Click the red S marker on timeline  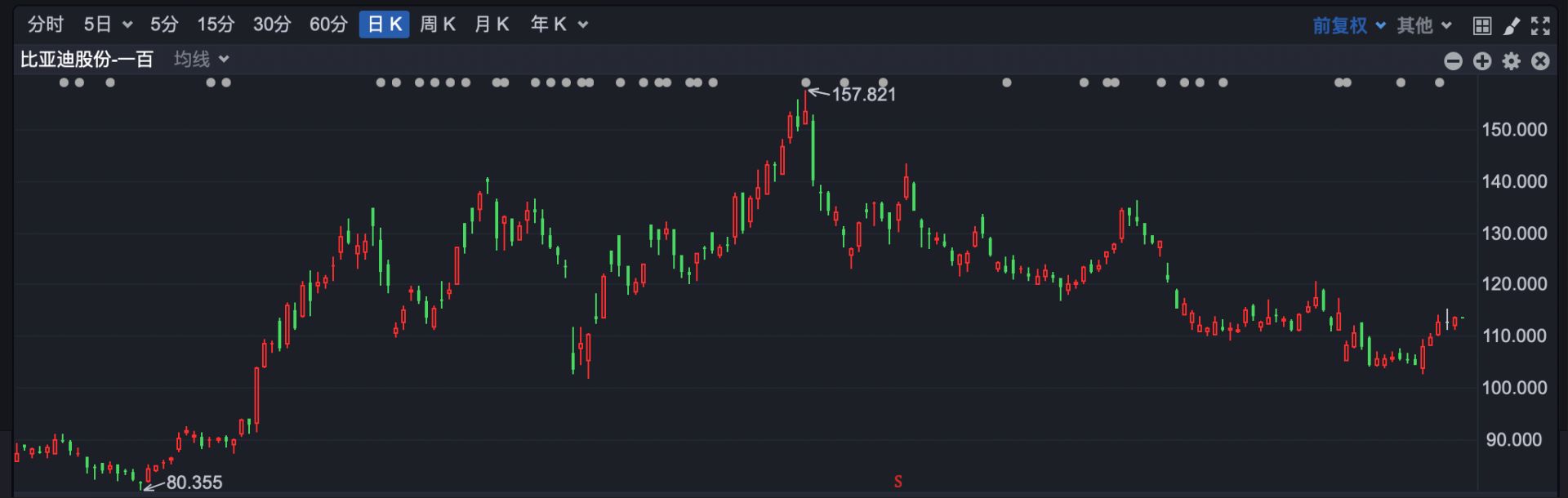tap(898, 482)
